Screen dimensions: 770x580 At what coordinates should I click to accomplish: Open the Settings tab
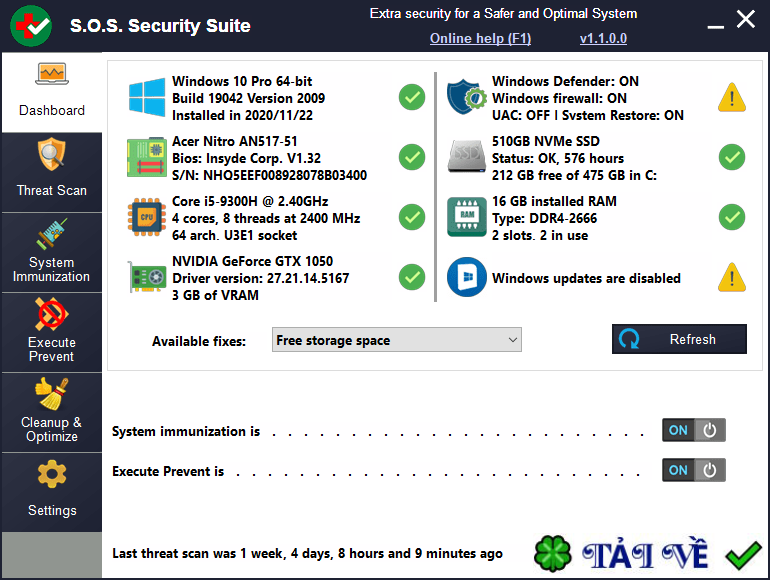click(51, 491)
